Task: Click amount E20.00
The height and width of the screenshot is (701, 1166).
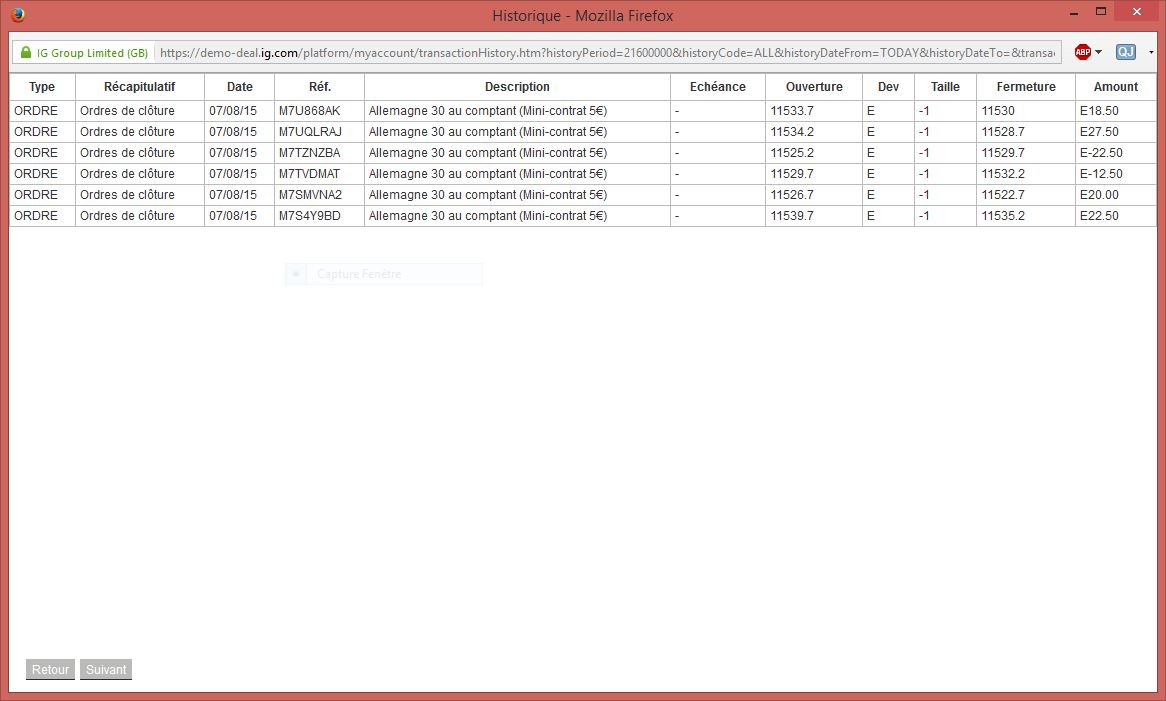Action: [x=1099, y=195]
